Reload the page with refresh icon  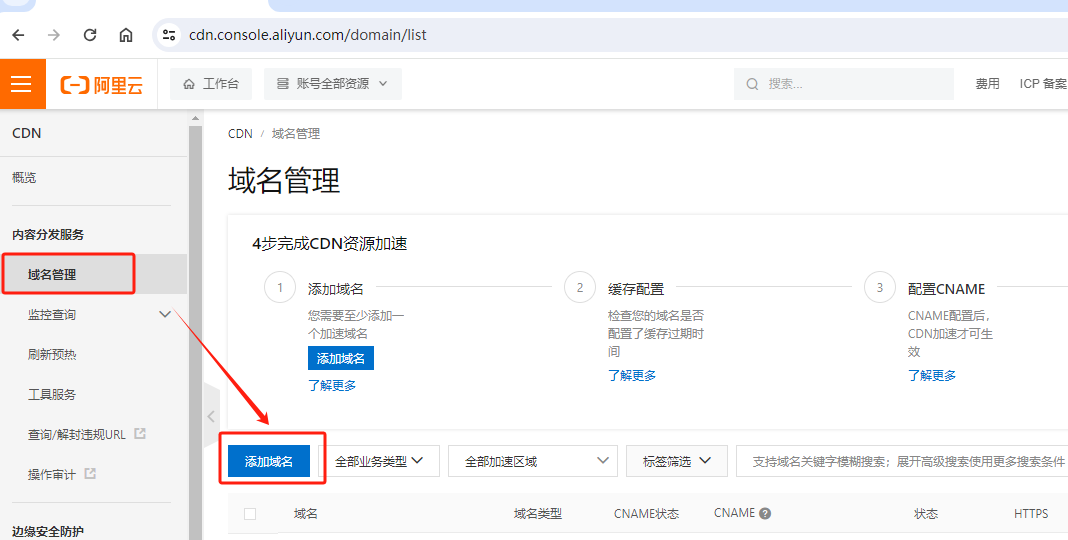click(90, 35)
